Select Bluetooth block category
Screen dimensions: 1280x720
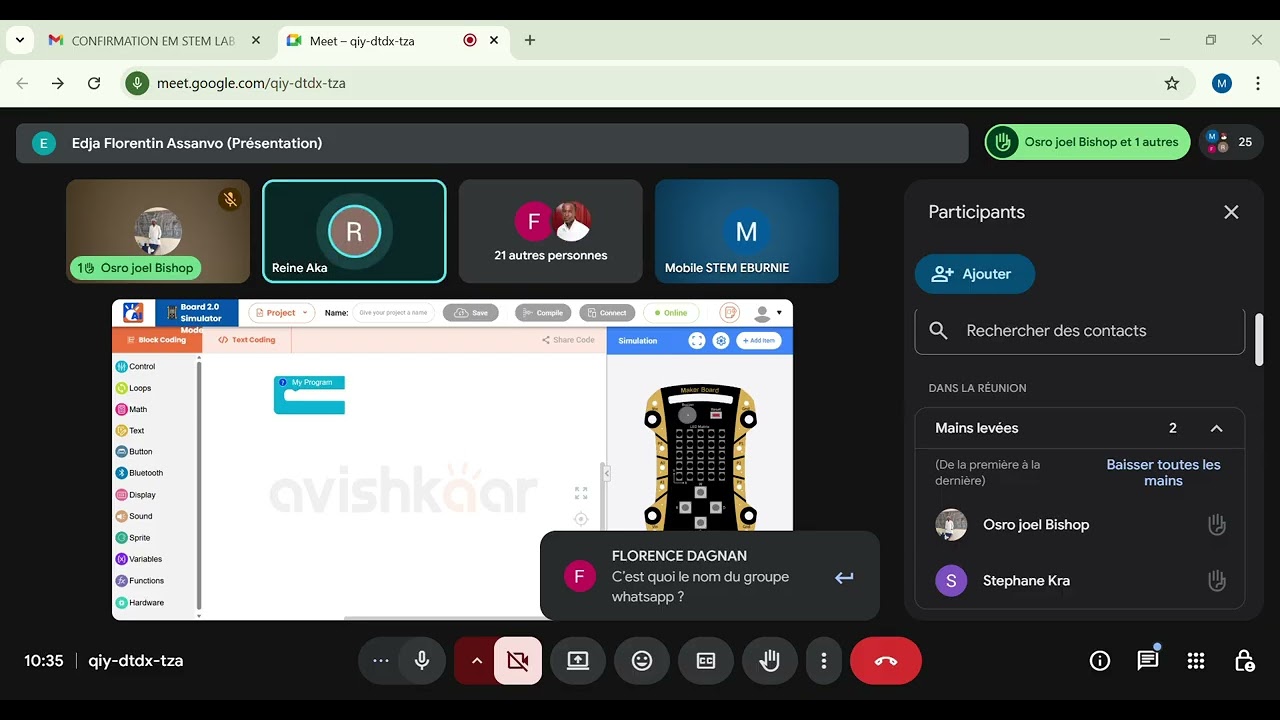click(140, 473)
